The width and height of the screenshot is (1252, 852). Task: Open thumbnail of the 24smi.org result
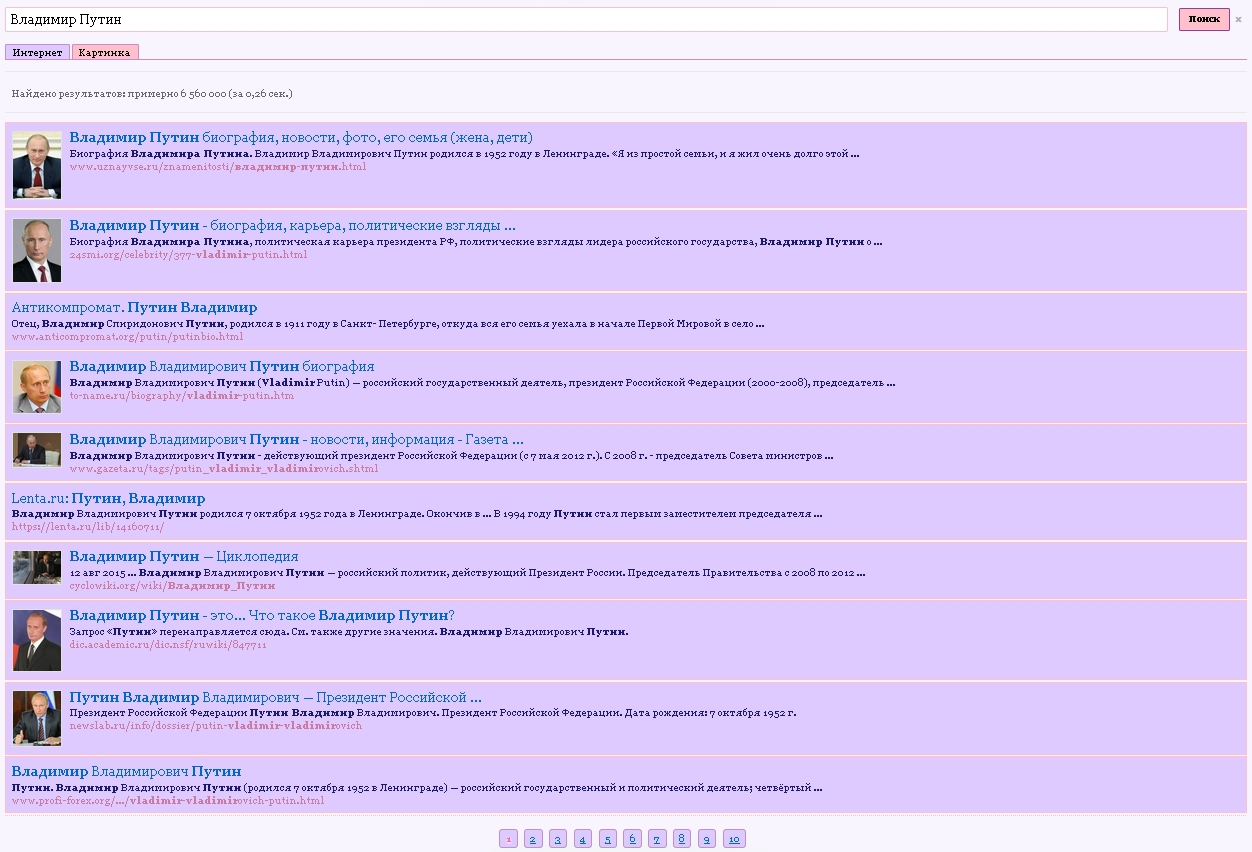[37, 250]
